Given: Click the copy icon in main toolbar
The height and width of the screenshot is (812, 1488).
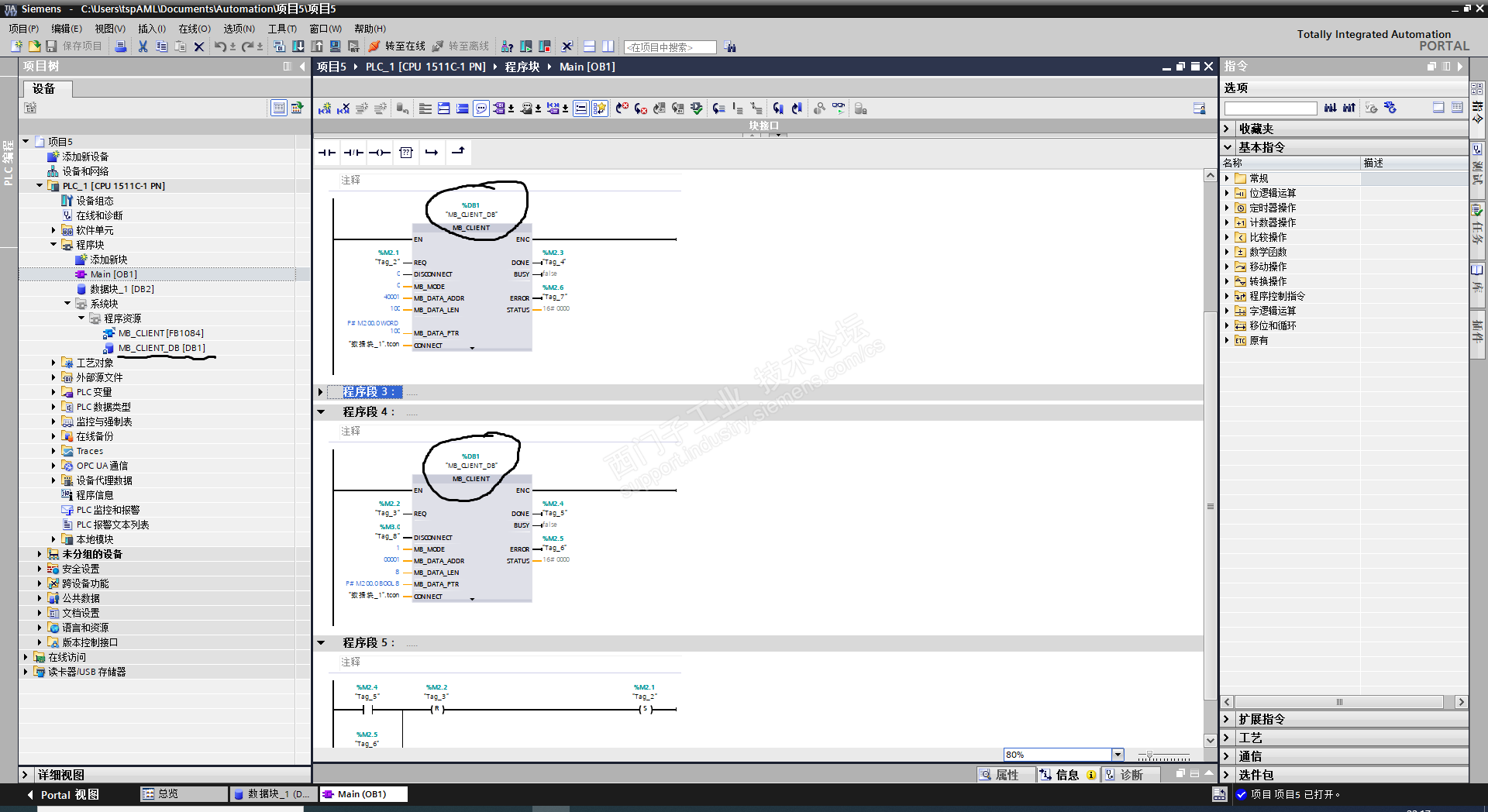Looking at the screenshot, I should click(x=161, y=46).
